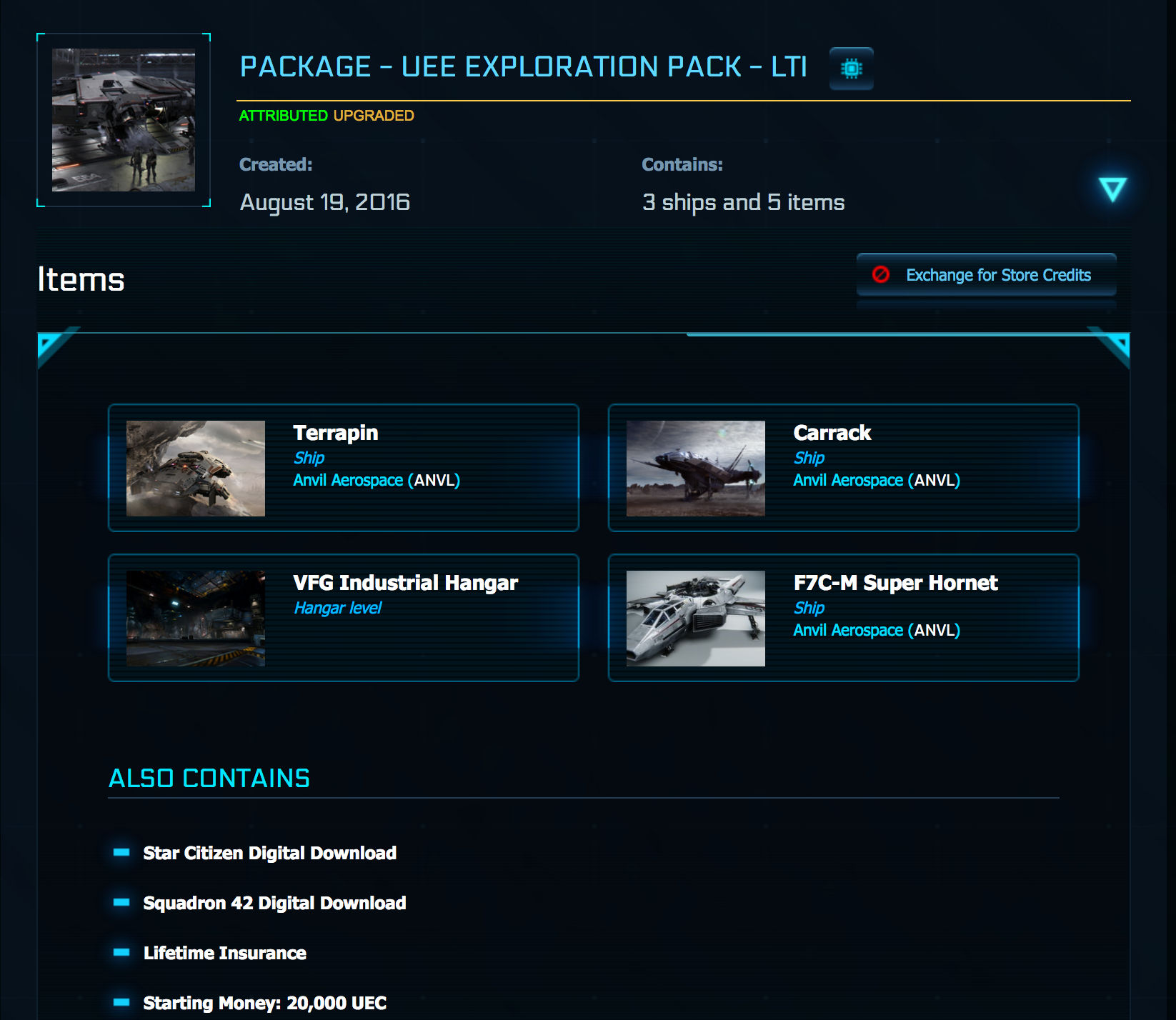
Task: Select the F7C-M Super Hornet name
Action: 895,583
